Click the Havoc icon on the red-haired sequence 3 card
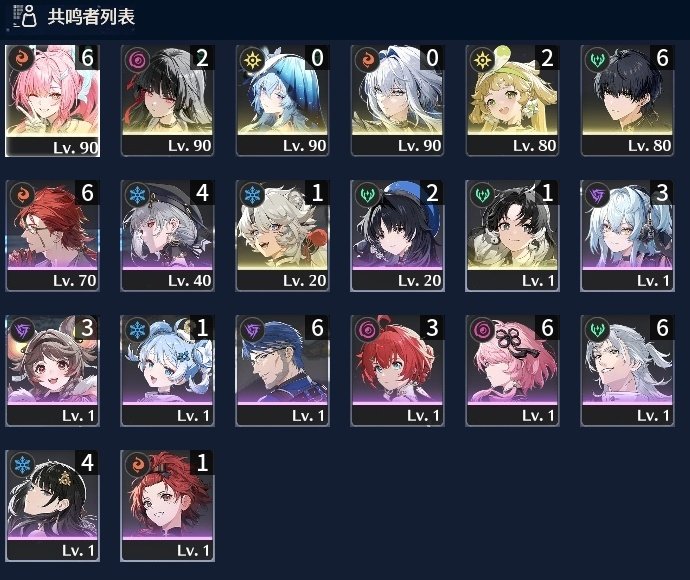690x580 pixels. tap(367, 330)
